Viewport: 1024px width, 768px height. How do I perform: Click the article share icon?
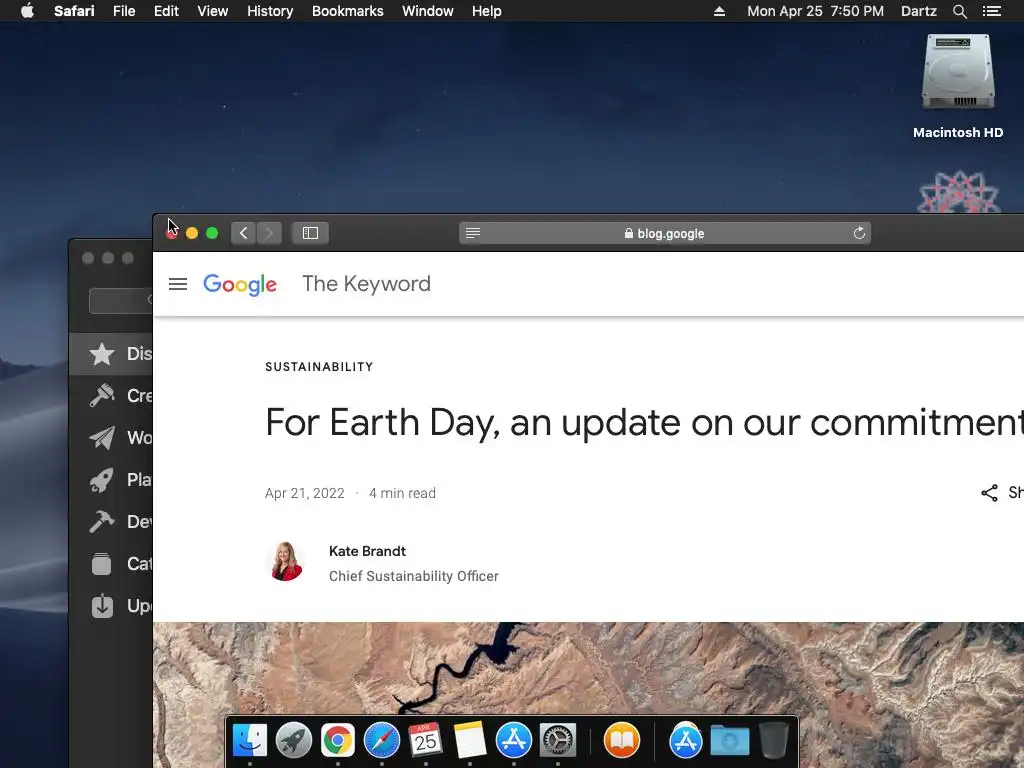pyautogui.click(x=989, y=493)
